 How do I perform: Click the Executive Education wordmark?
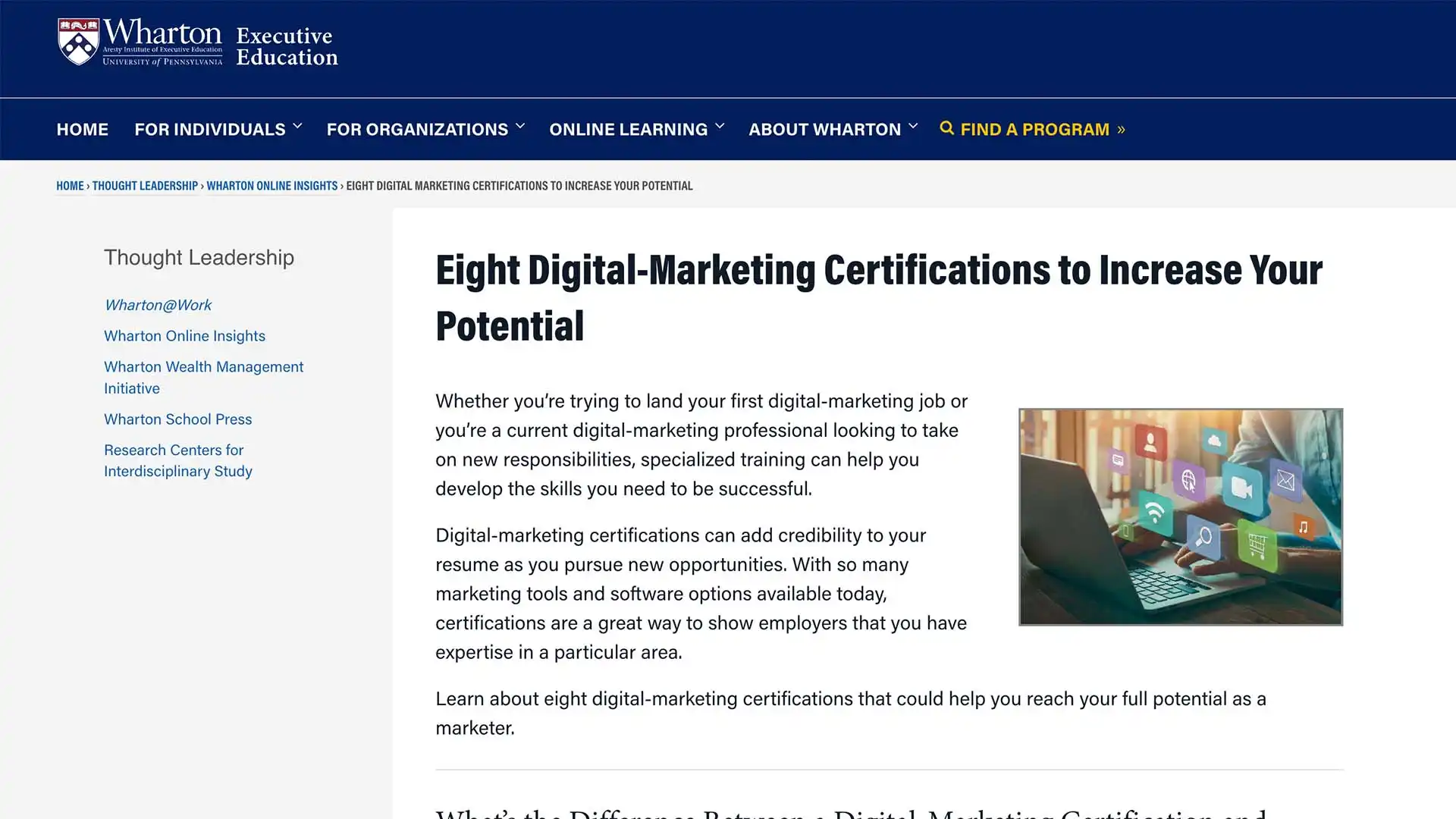pyautogui.click(x=287, y=46)
